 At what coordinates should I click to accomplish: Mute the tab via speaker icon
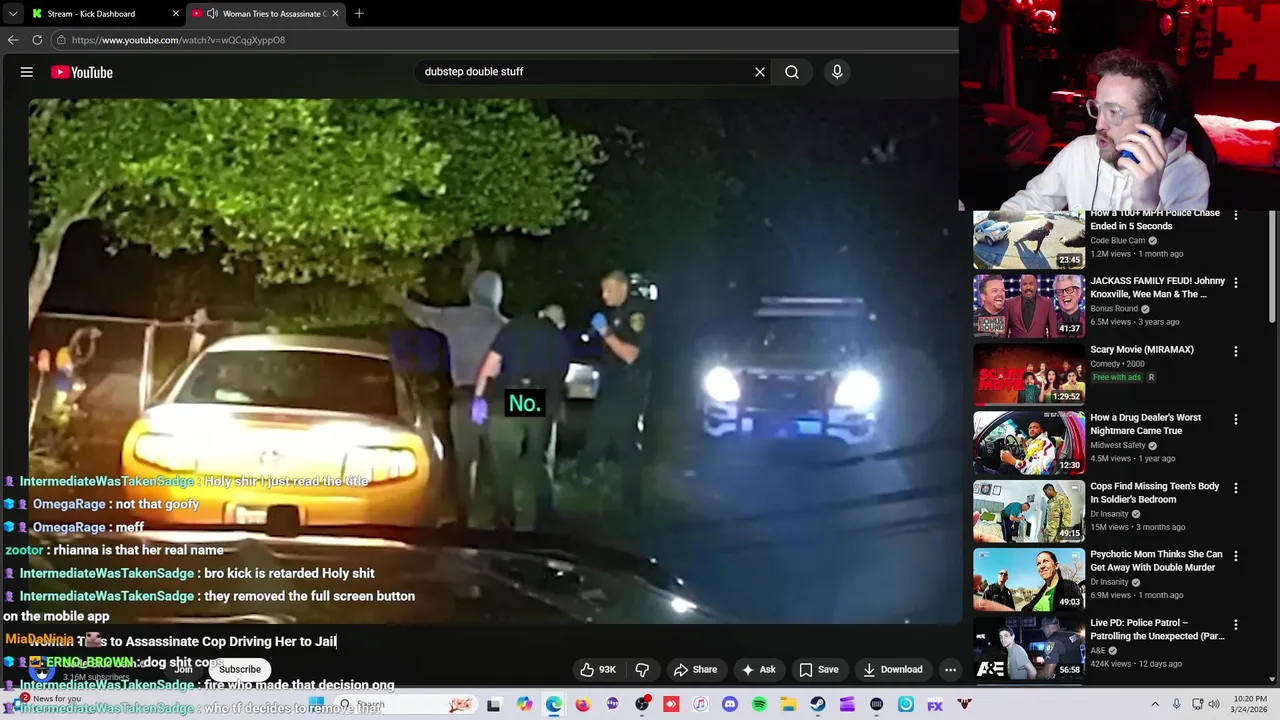click(x=212, y=13)
